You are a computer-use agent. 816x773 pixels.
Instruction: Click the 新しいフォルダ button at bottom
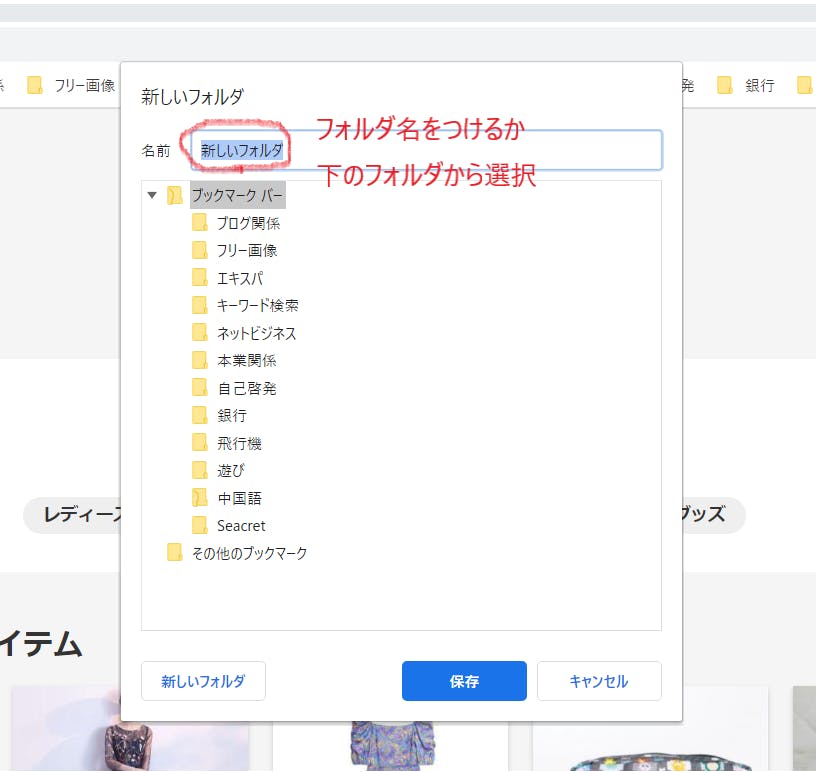click(203, 681)
